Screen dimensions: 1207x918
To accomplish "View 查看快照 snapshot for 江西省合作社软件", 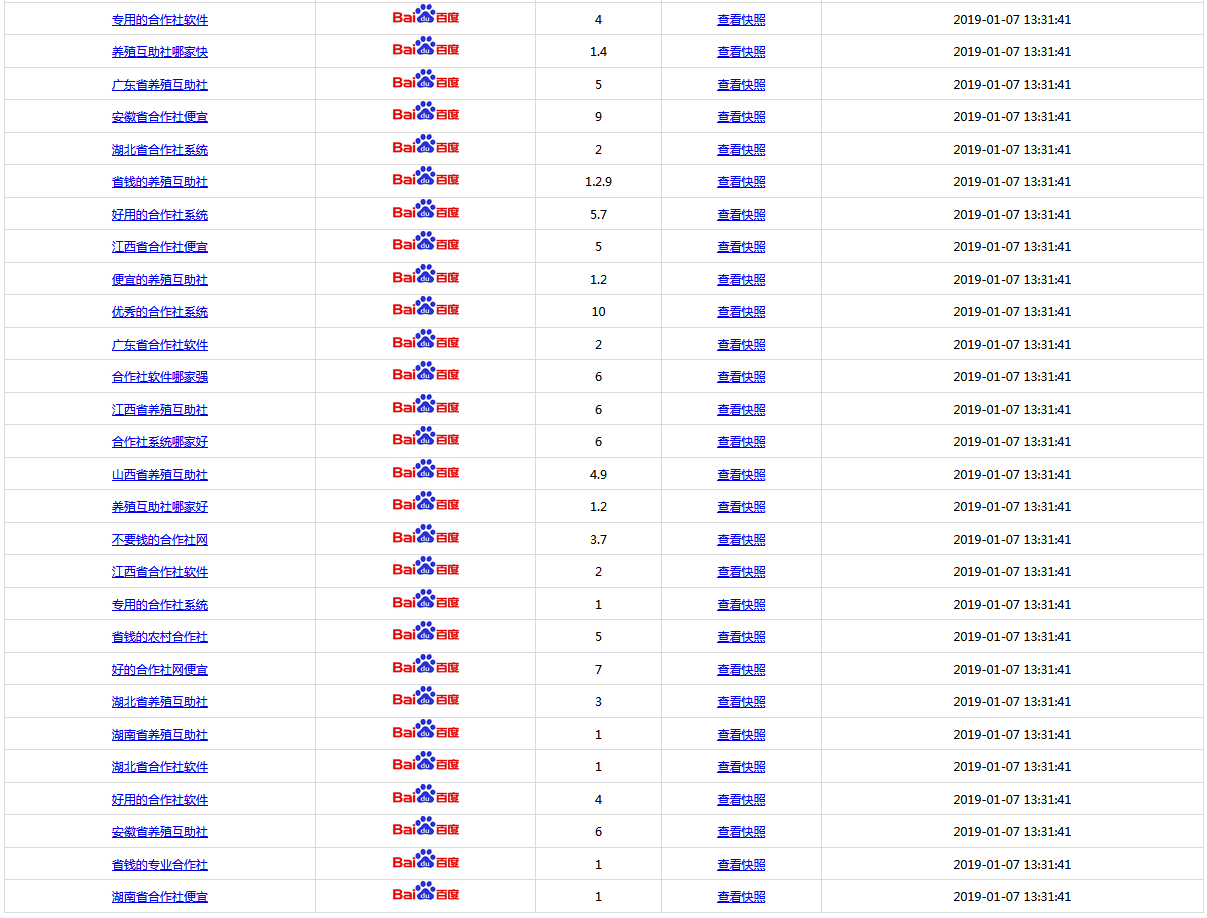I will (x=741, y=572).
